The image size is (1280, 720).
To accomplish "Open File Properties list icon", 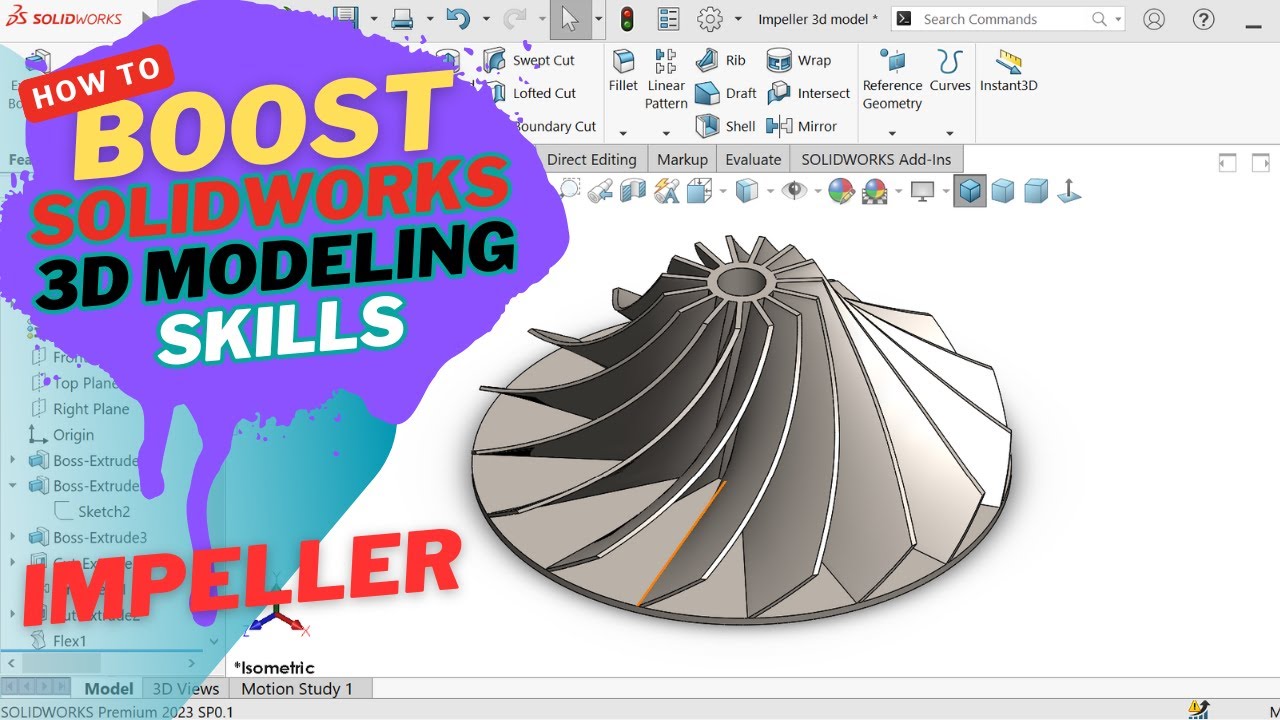I will tap(668, 19).
